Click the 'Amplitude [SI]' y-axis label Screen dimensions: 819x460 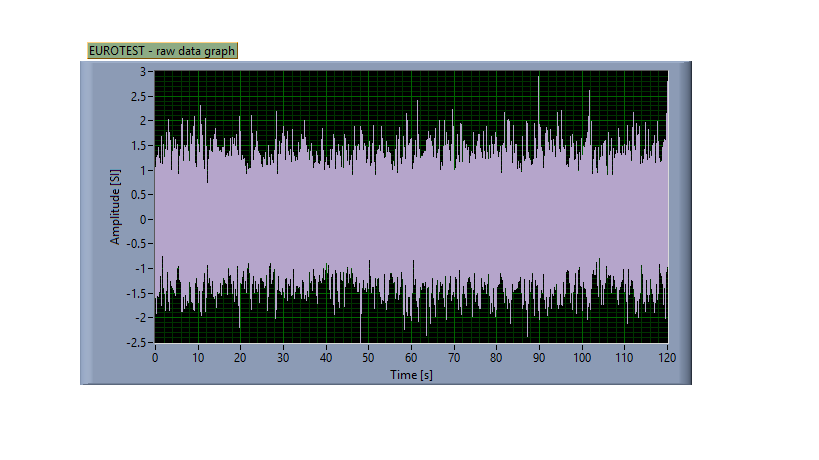point(115,207)
